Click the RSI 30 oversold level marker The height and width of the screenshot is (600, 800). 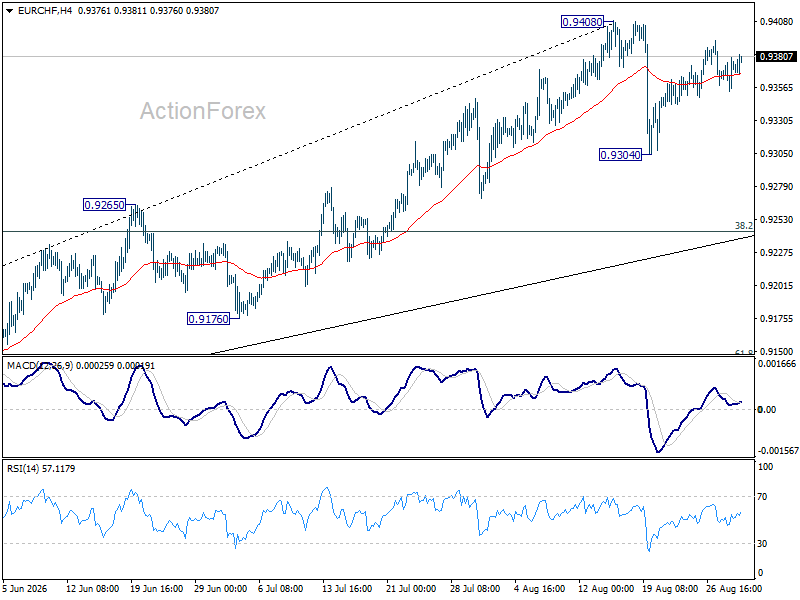762,544
